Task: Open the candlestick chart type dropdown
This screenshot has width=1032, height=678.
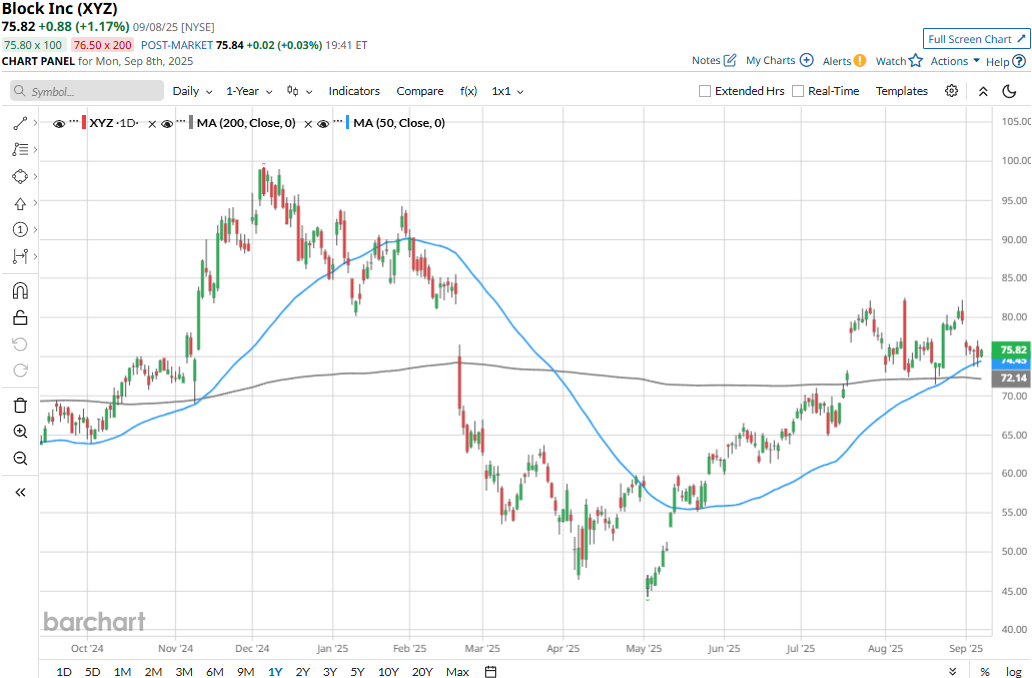Action: coord(299,91)
